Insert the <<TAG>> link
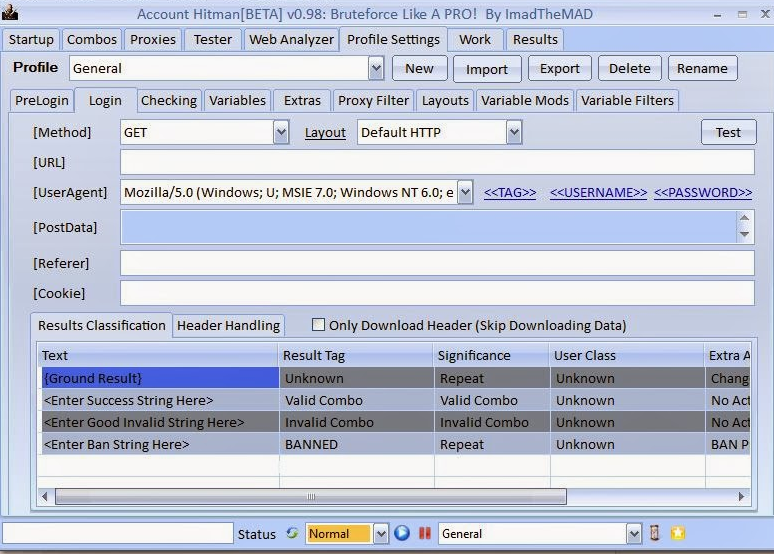This screenshot has width=774, height=556. (x=510, y=193)
